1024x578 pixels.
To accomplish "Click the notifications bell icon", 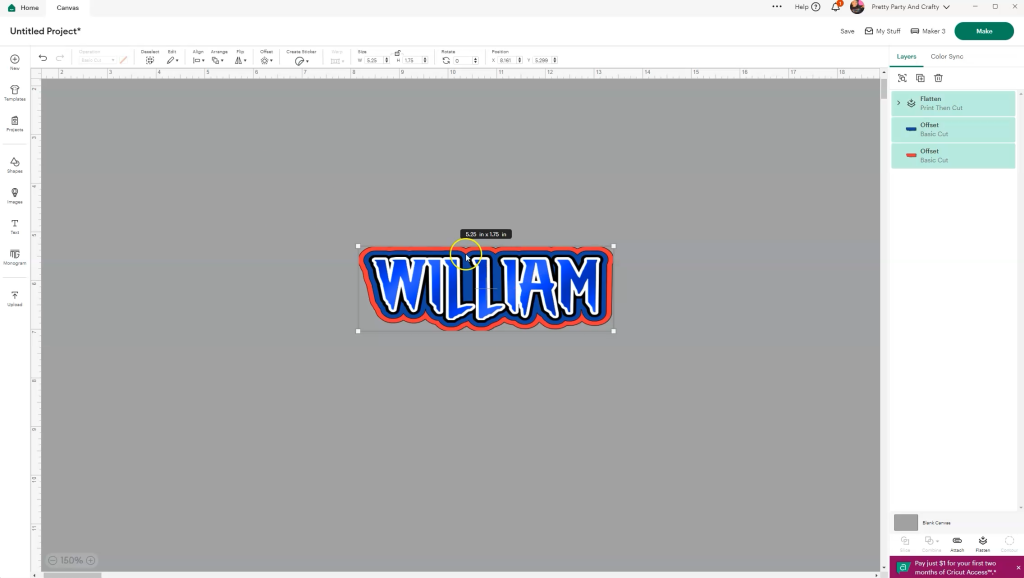I will tap(835, 7).
